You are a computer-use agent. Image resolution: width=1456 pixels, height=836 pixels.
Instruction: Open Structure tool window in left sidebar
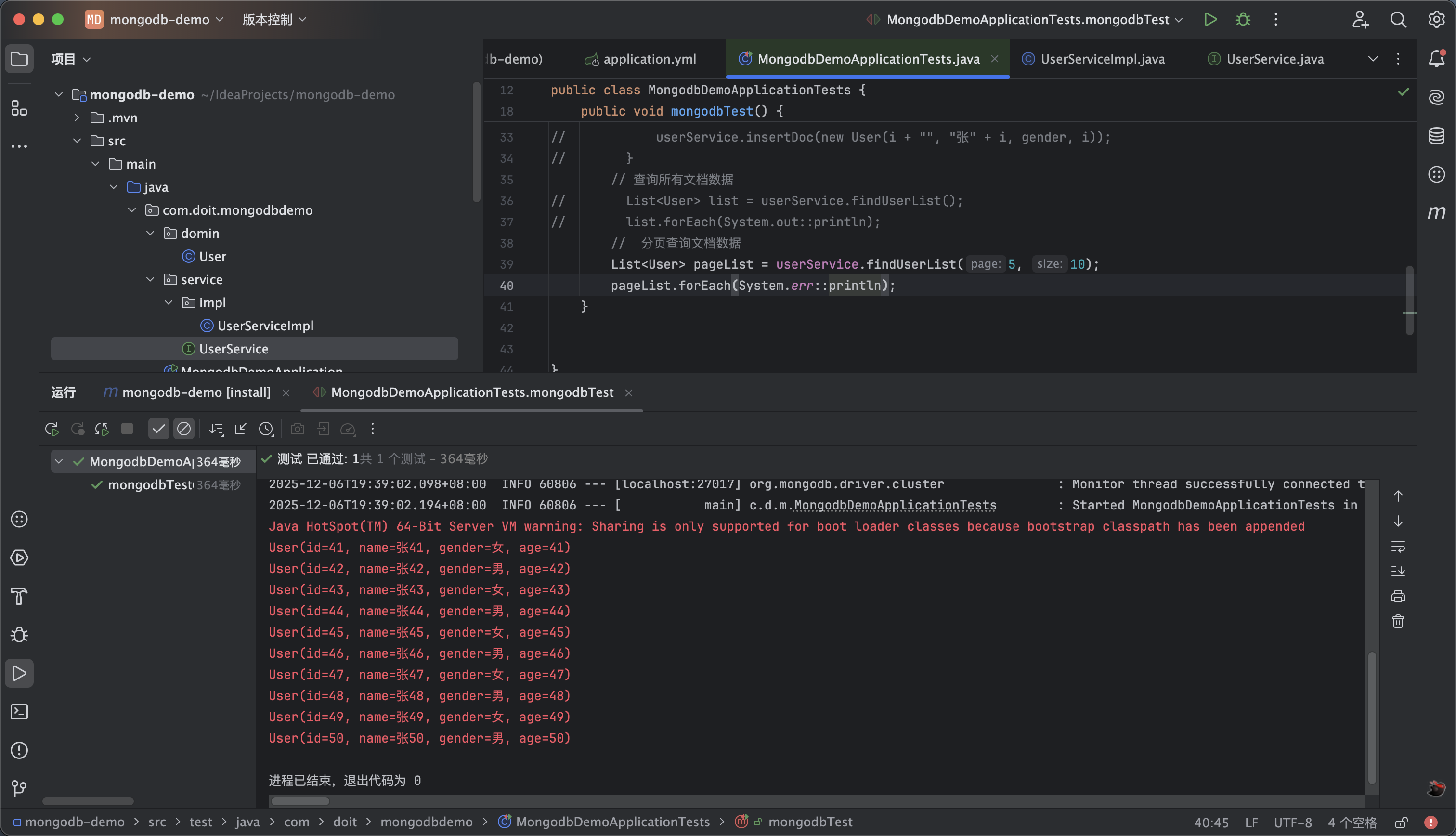point(20,108)
